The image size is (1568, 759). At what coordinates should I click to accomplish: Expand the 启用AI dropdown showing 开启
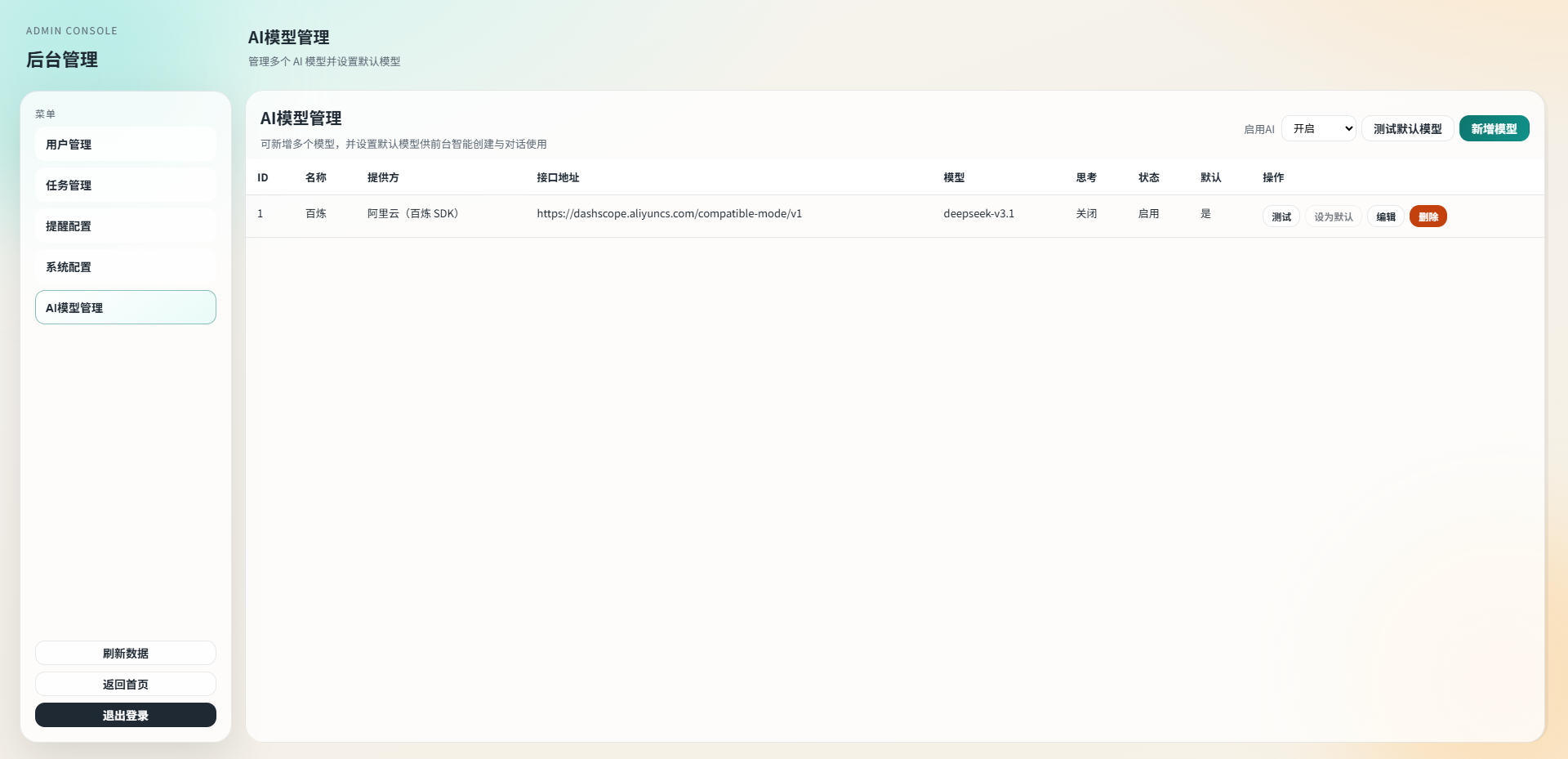[1318, 129]
